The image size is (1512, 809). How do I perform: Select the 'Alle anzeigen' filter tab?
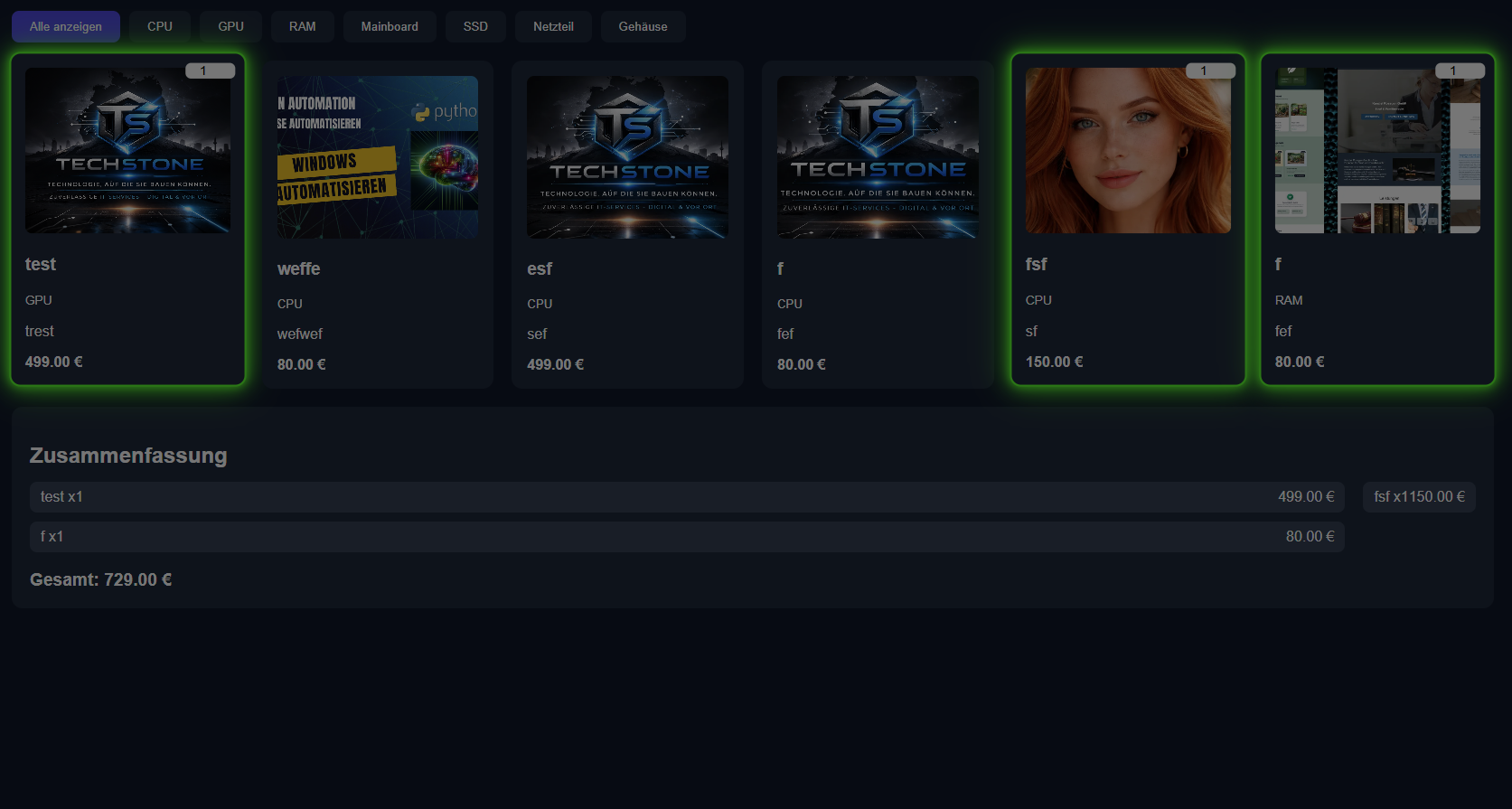pos(65,27)
